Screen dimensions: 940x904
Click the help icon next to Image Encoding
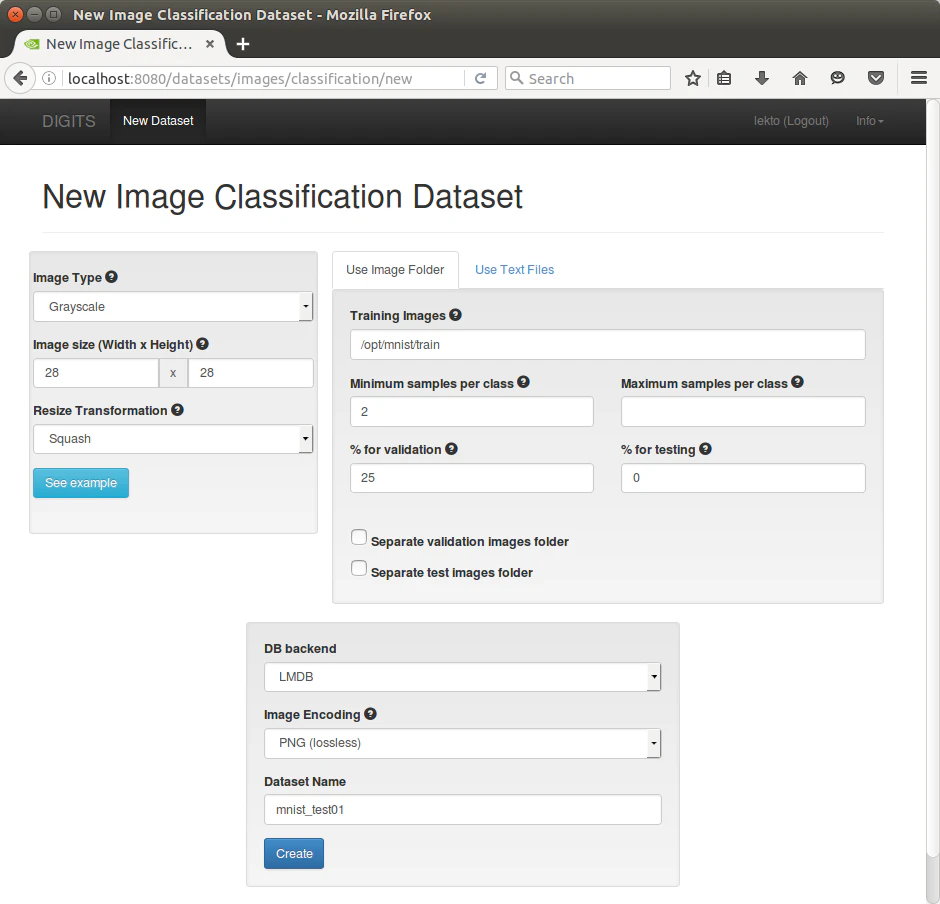coord(370,714)
